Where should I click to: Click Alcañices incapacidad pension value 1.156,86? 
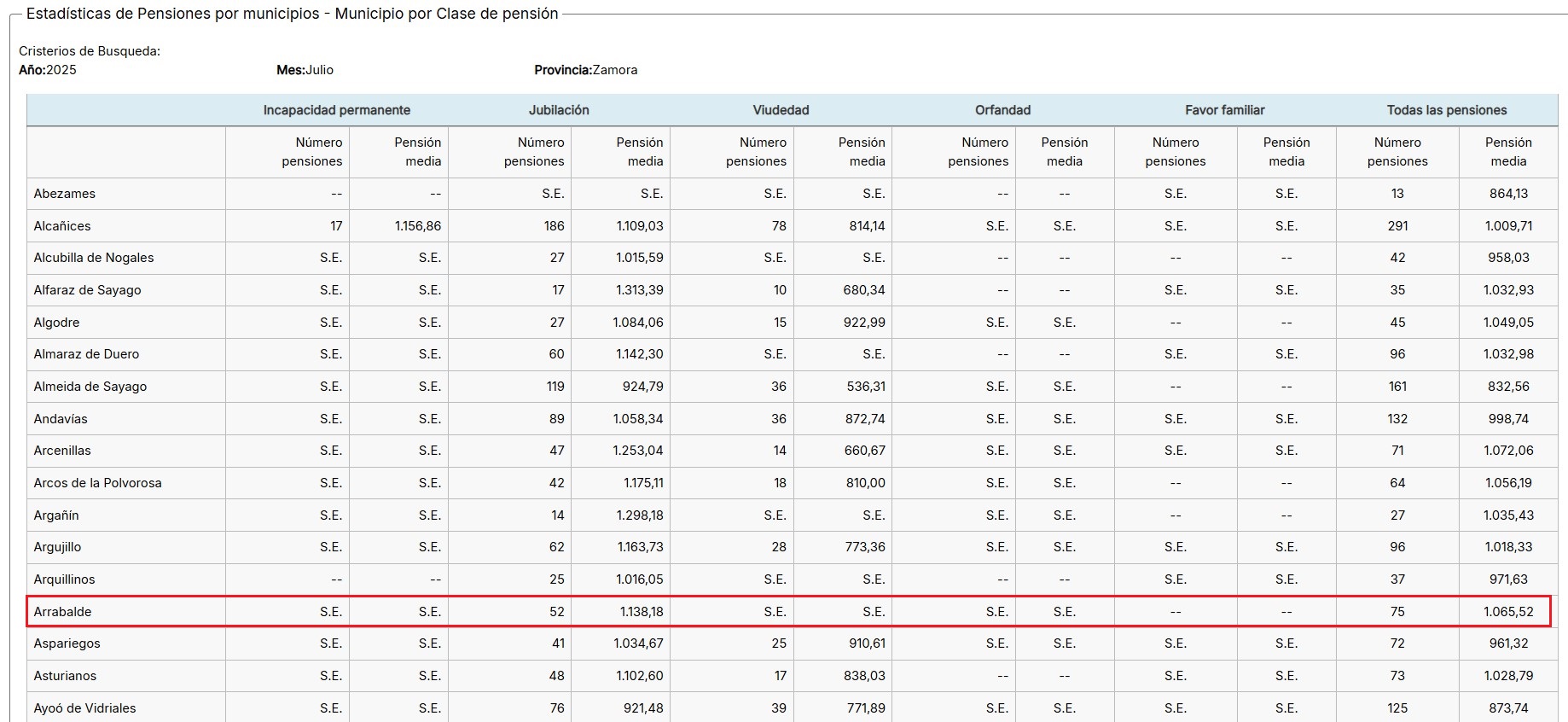tap(417, 226)
